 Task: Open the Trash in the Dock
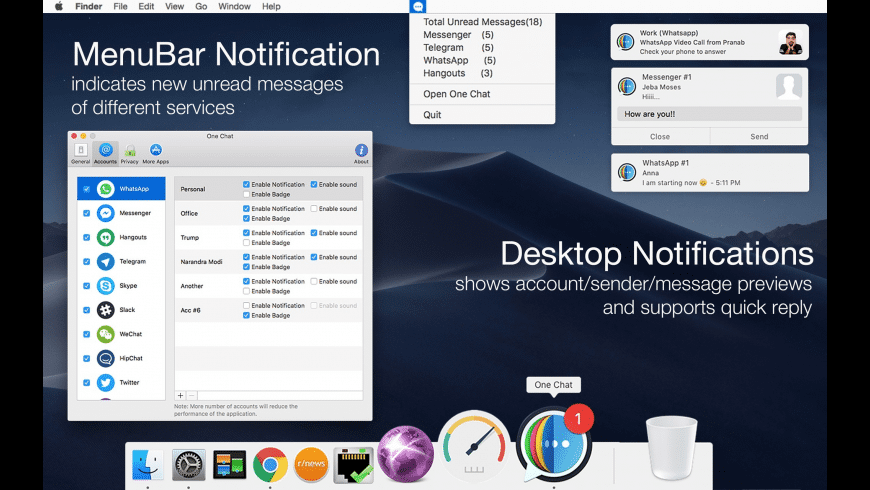(x=671, y=448)
